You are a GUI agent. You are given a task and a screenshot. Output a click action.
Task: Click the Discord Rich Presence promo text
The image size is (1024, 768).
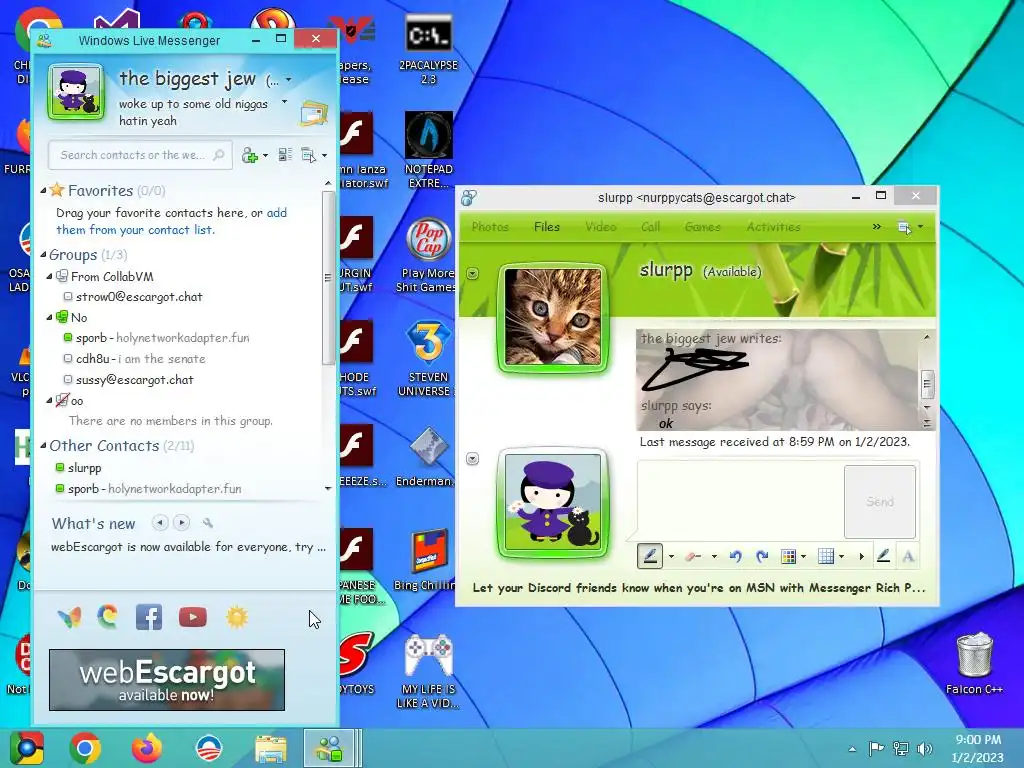[699, 588]
